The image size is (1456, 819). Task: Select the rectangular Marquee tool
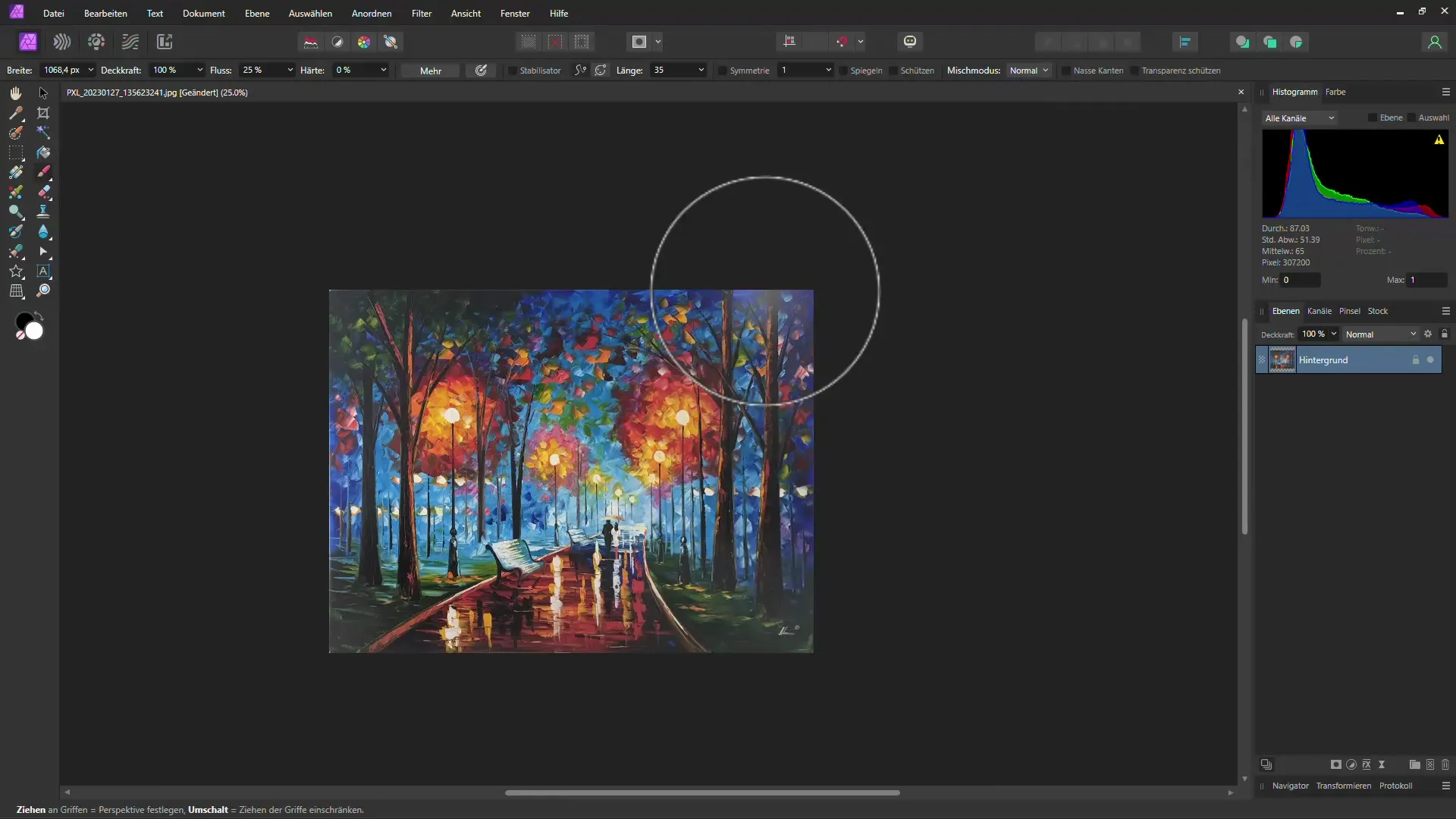pyautogui.click(x=16, y=152)
